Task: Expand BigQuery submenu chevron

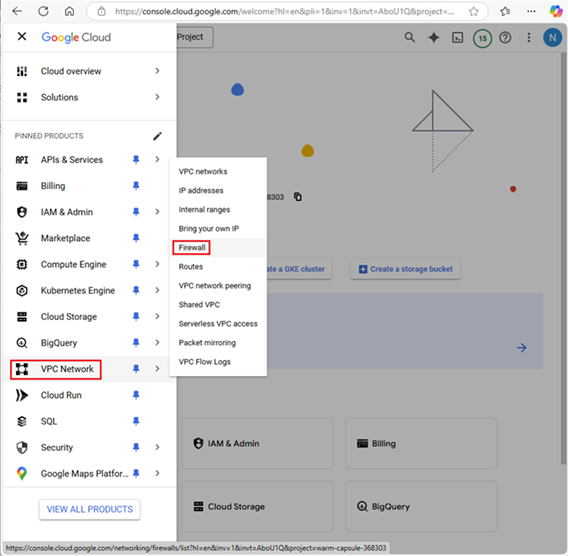Action: click(157, 343)
